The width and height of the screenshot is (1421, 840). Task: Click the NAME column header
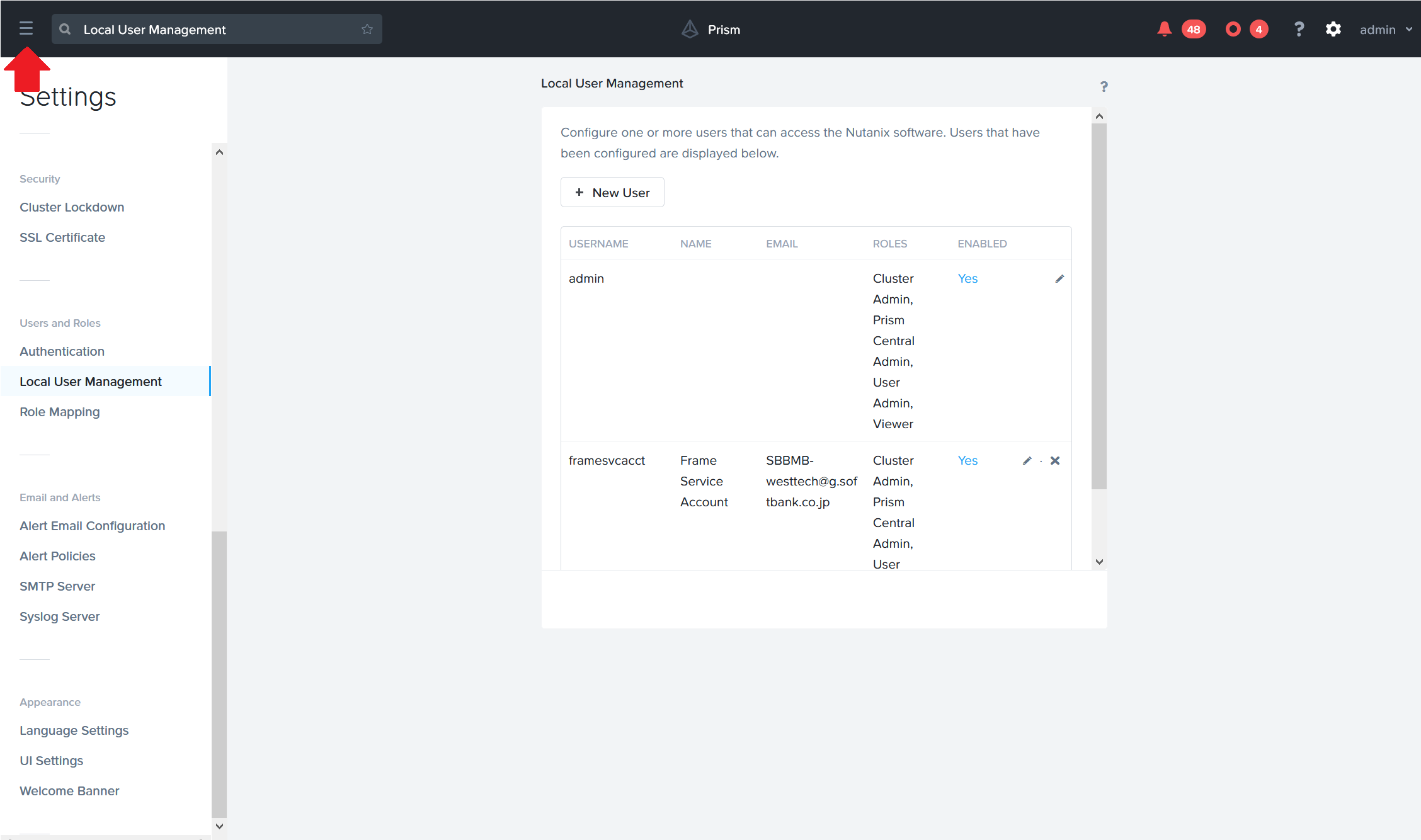(x=696, y=244)
